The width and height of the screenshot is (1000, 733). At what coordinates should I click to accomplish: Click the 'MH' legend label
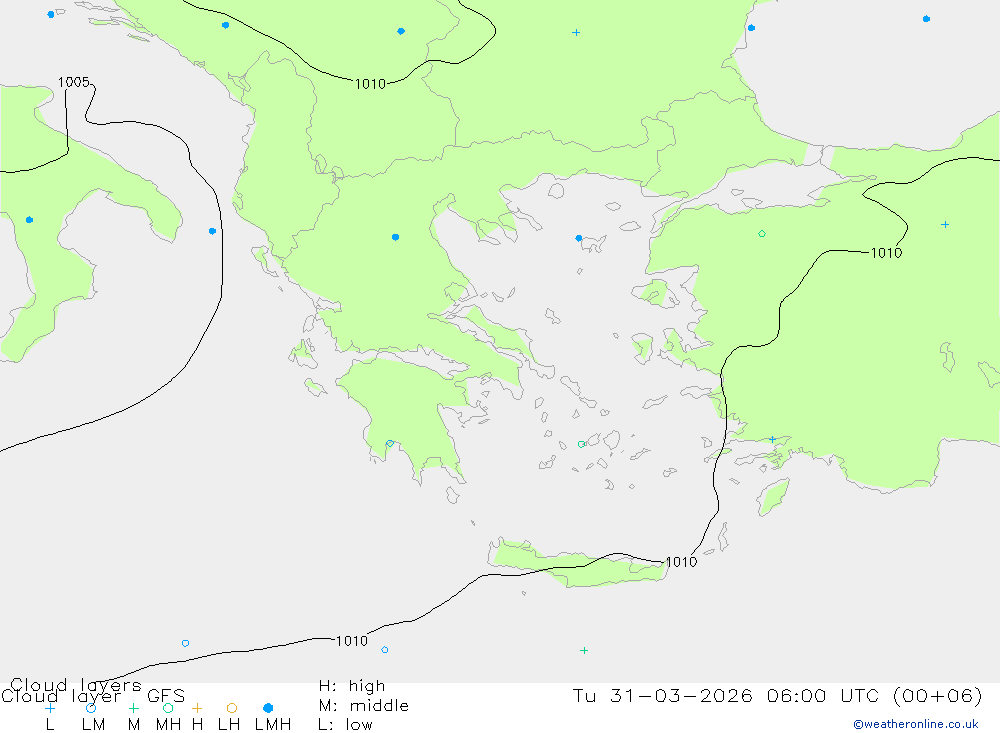click(168, 725)
